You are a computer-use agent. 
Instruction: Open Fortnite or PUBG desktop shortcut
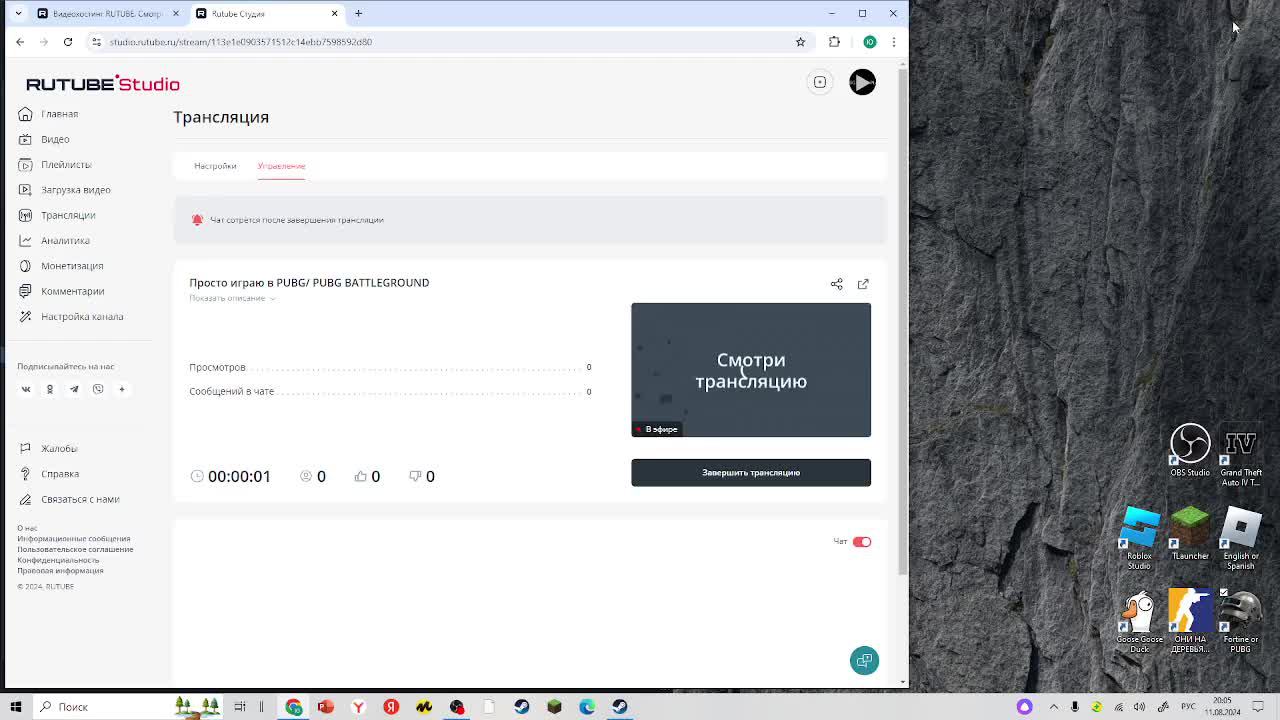pyautogui.click(x=1241, y=622)
